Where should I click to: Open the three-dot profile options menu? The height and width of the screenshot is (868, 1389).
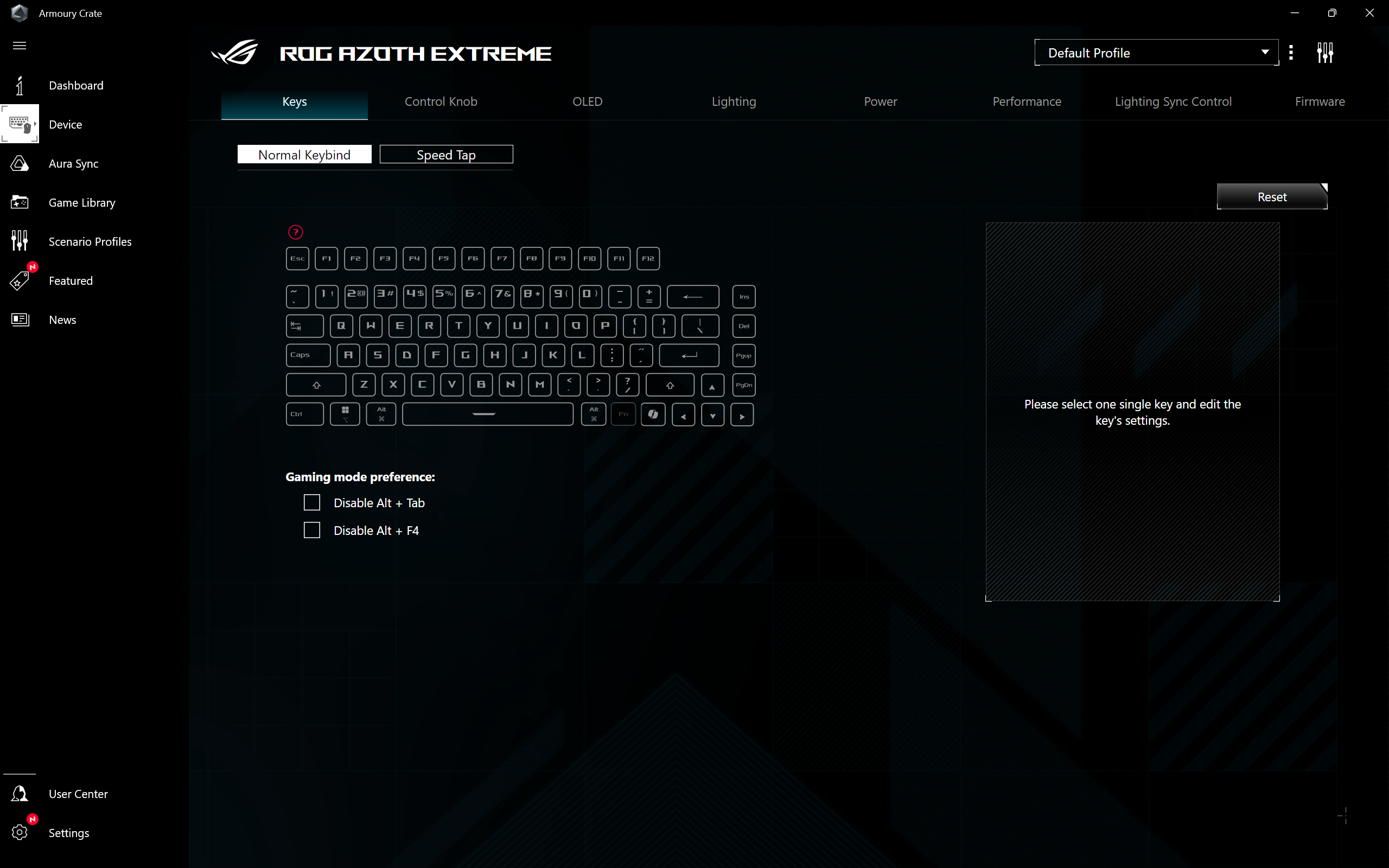tap(1291, 53)
